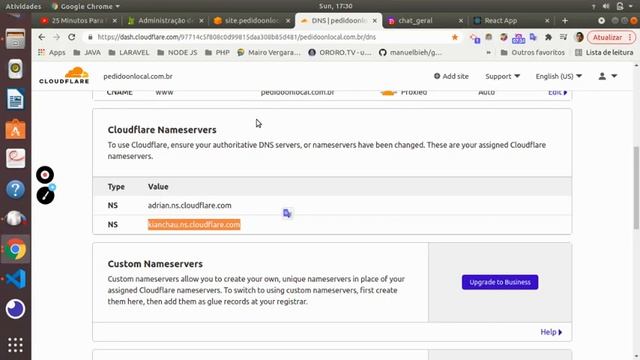Expand hidden bookmarks chevron
Viewport: 640px width, 360px height.
[488, 52]
